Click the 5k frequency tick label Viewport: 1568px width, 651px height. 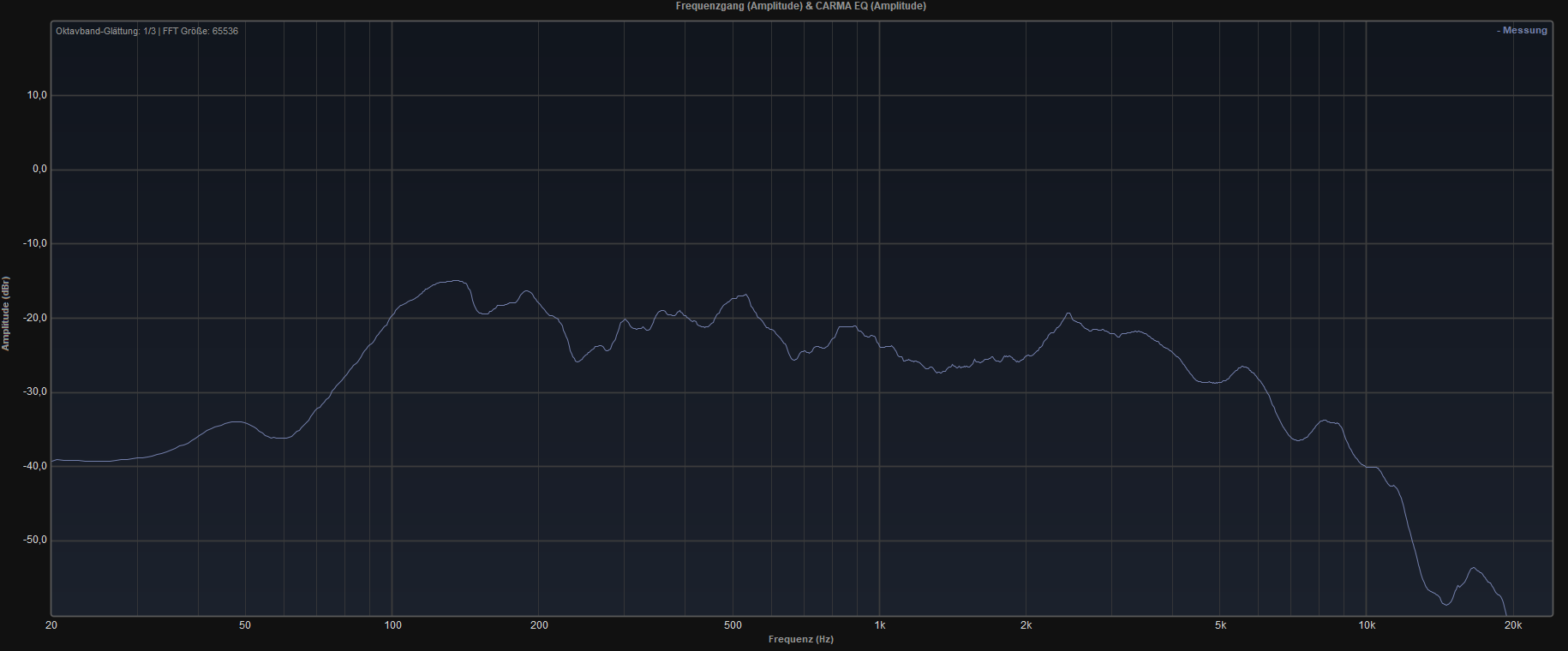coord(1220,625)
